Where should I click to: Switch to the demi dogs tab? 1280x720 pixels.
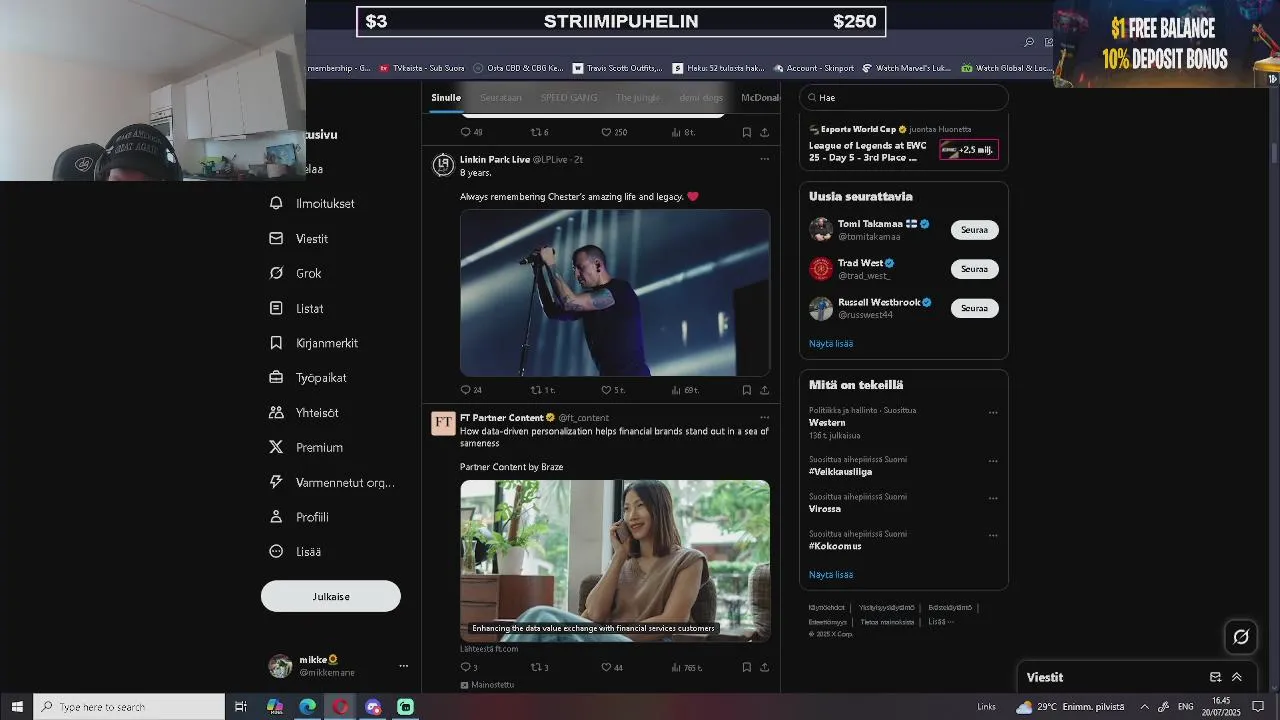tap(701, 98)
